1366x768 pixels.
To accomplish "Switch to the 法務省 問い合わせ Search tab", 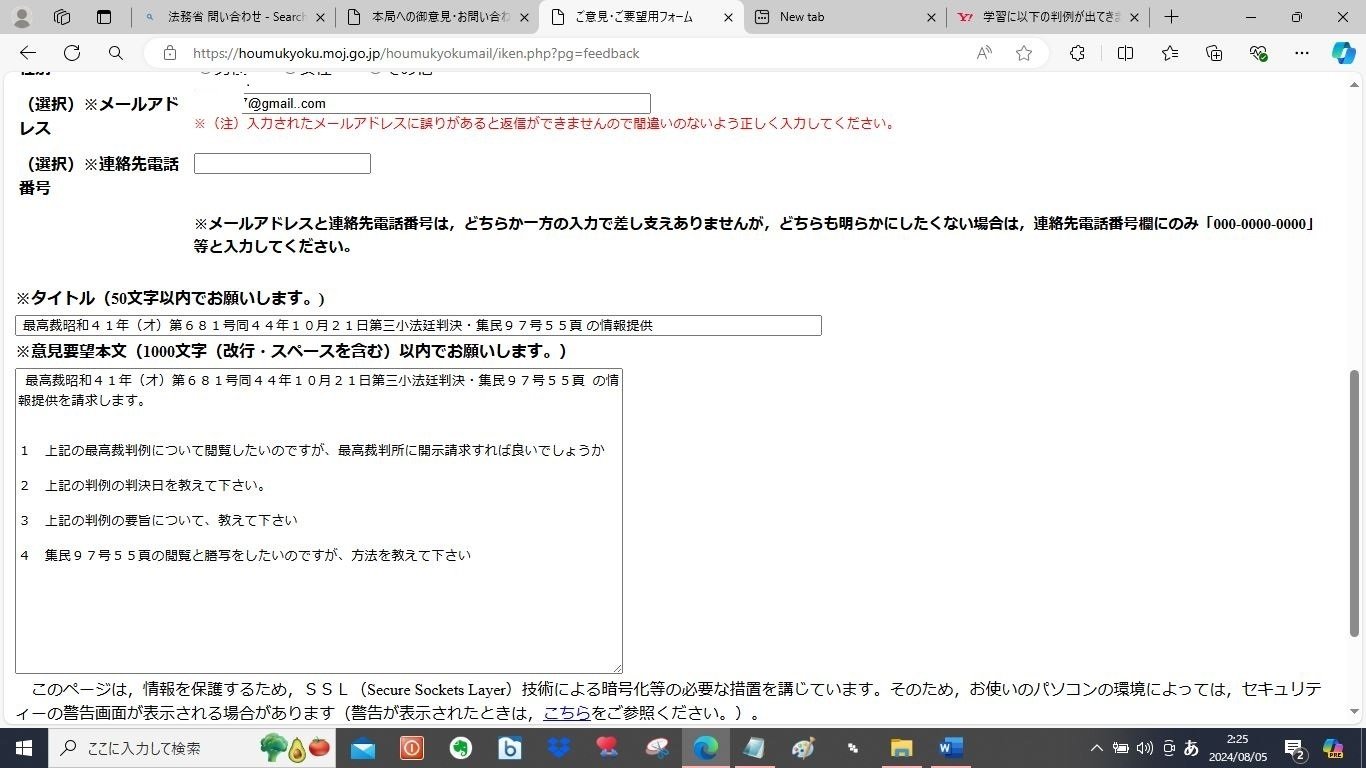I will click(234, 17).
